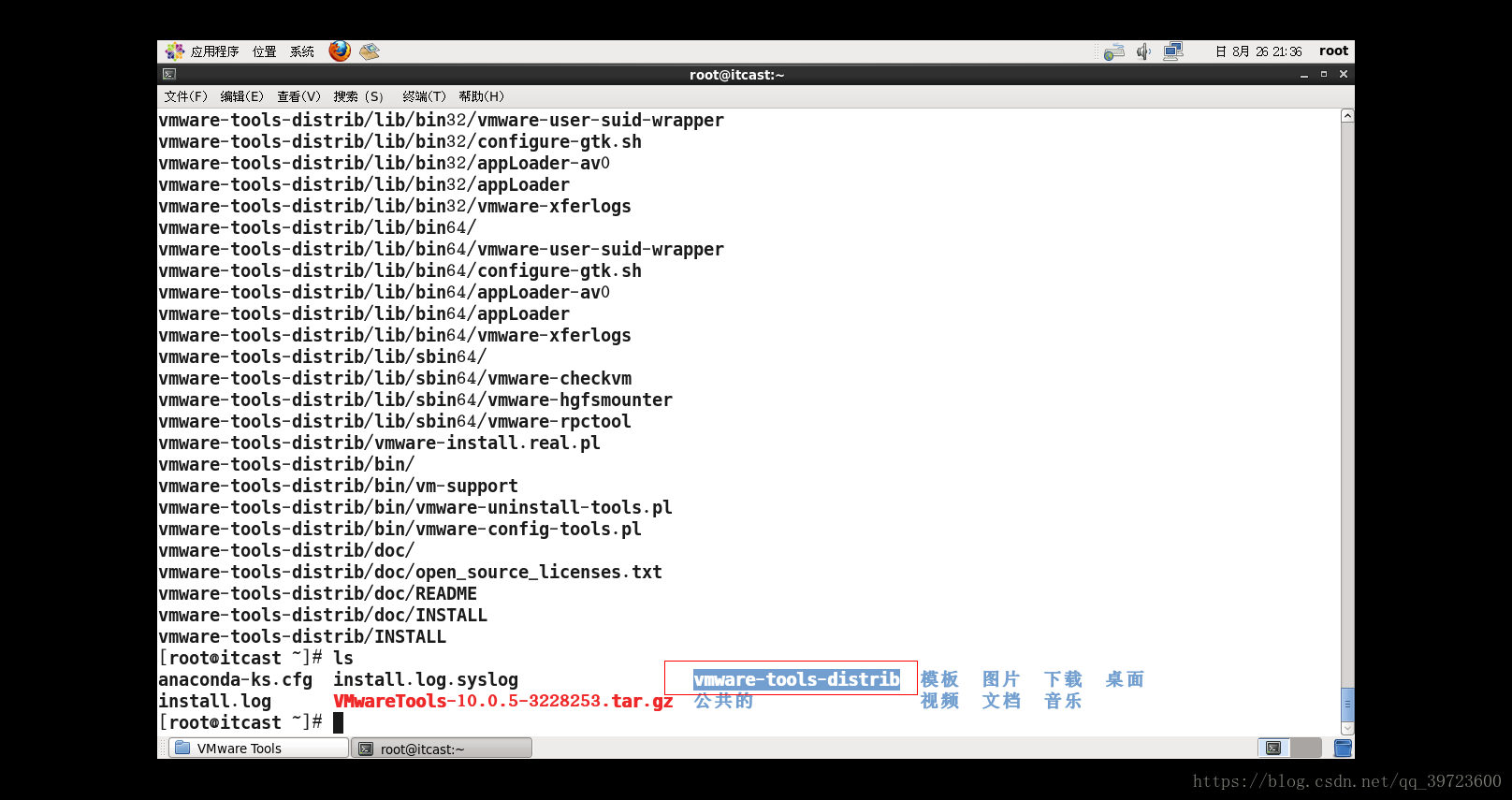
Task: Click install.log in ls output
Action: click(x=215, y=701)
